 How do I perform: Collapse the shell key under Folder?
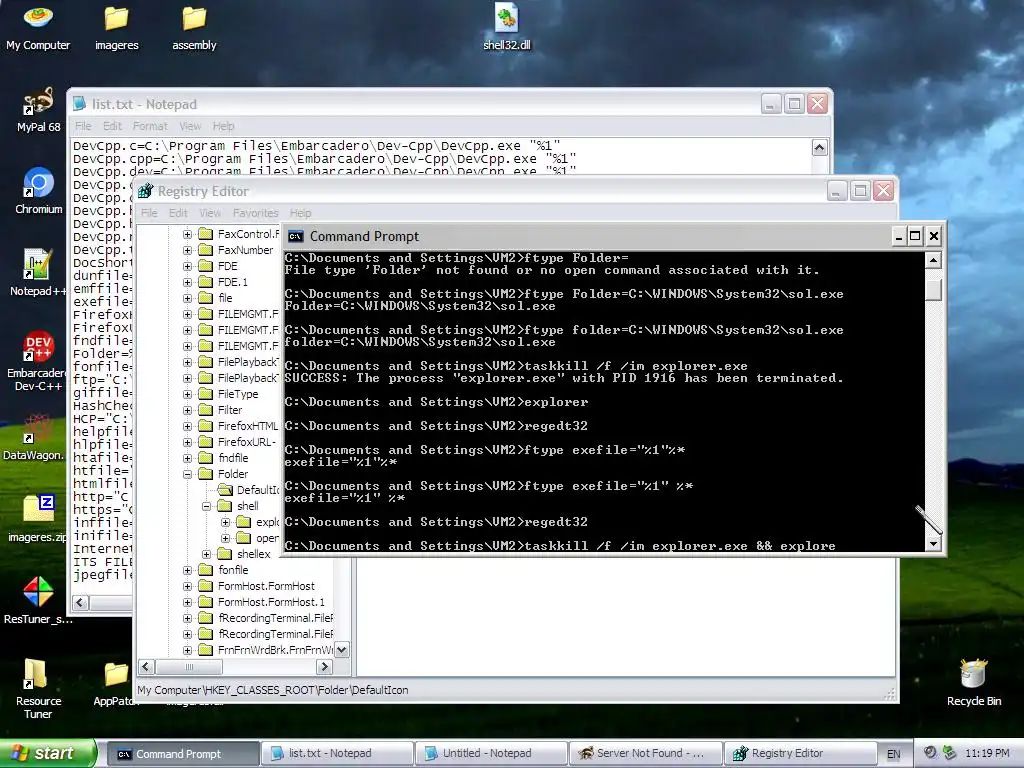click(x=206, y=506)
